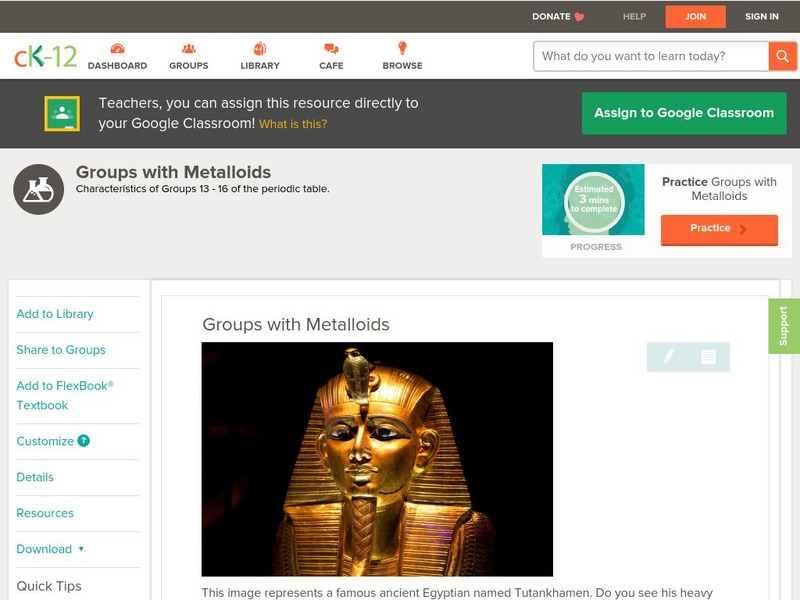This screenshot has height=600, width=800.
Task: Click the search input field
Action: (x=651, y=56)
